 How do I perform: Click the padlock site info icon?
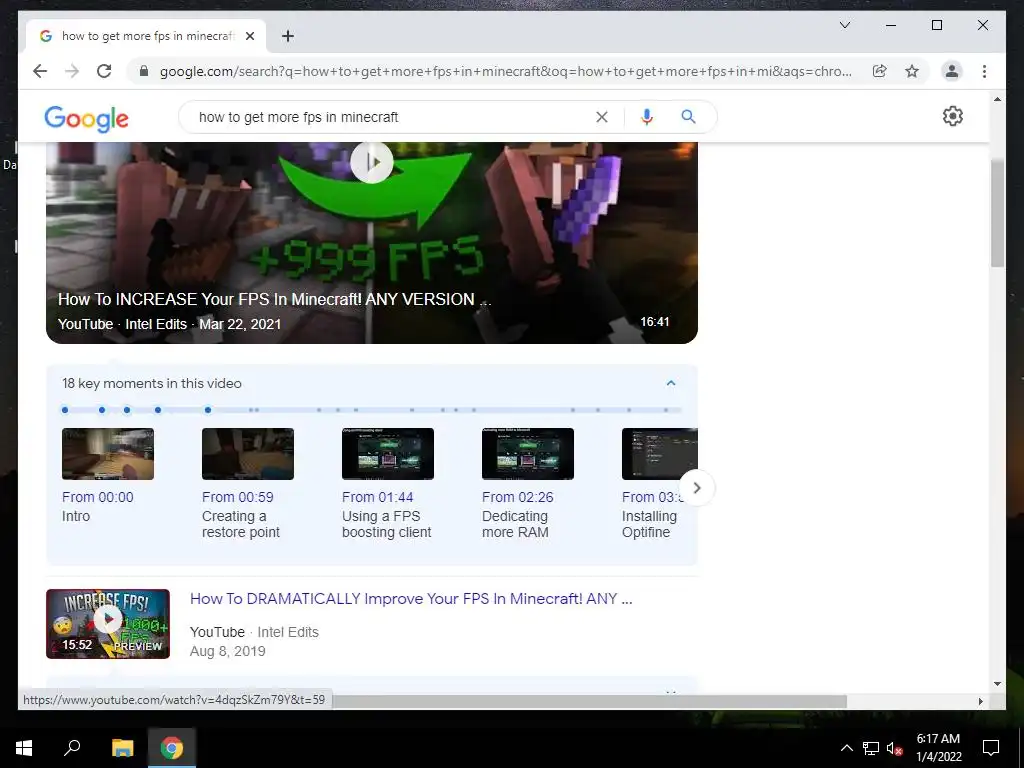coord(144,71)
